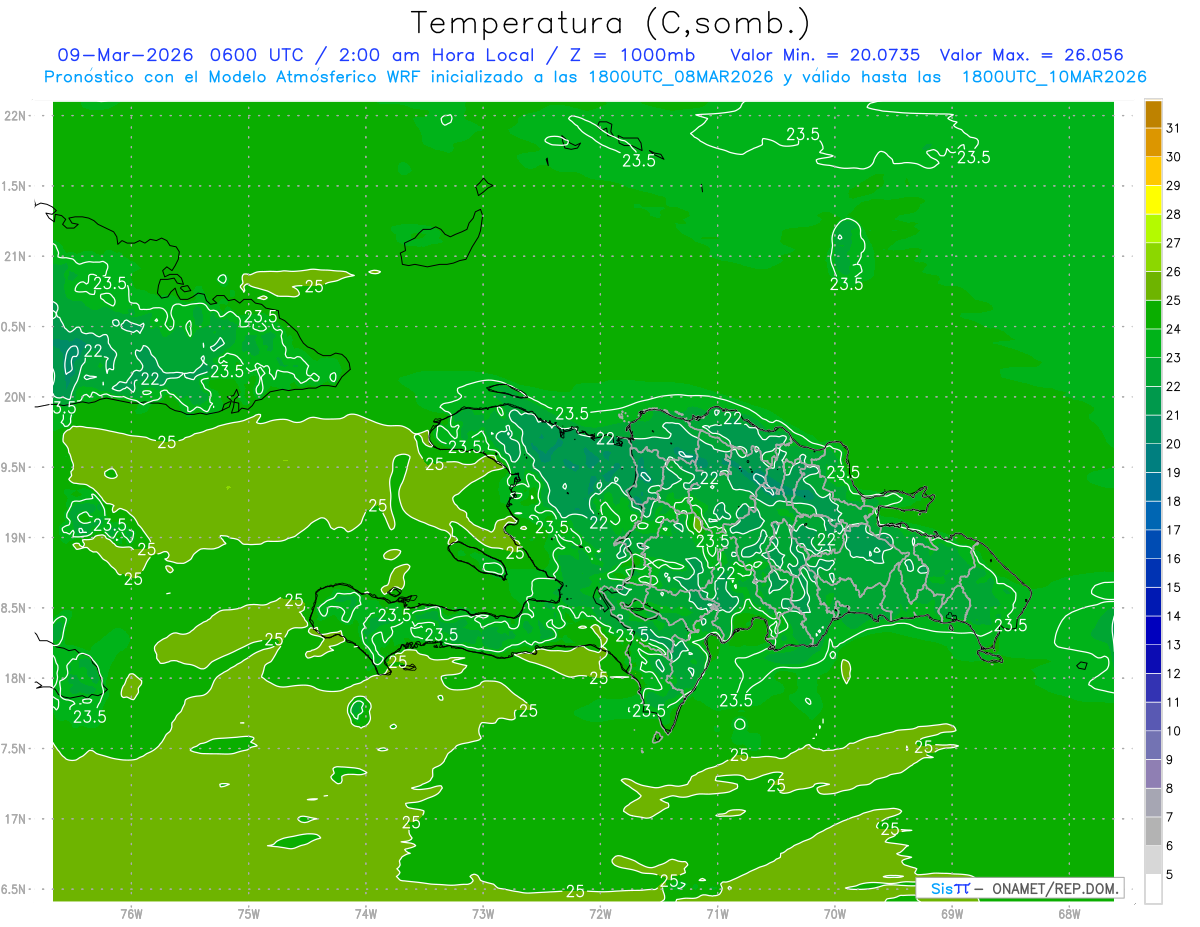The height and width of the screenshot is (927, 1200).
Task: Click the "20N" latitude axis label
Action: [x=17, y=397]
